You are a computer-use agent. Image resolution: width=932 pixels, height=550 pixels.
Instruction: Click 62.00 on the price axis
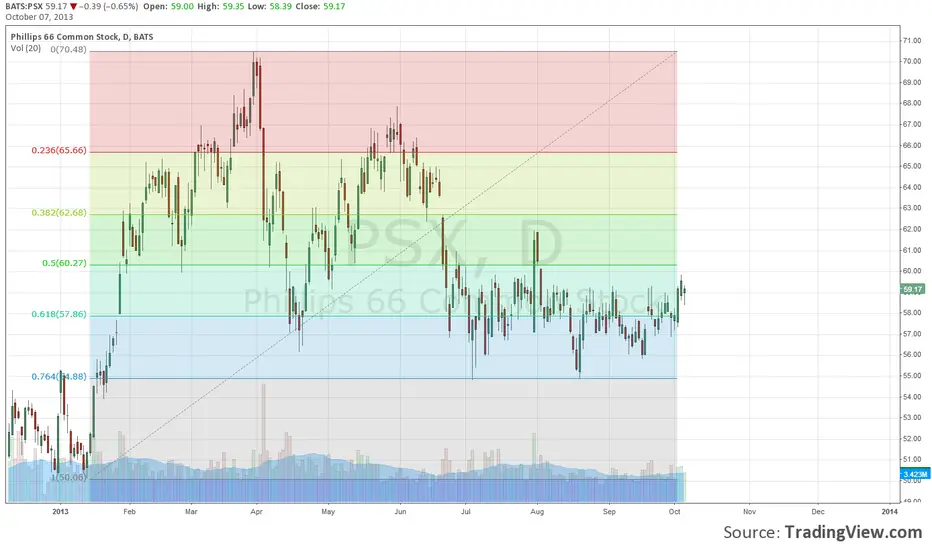(x=912, y=230)
